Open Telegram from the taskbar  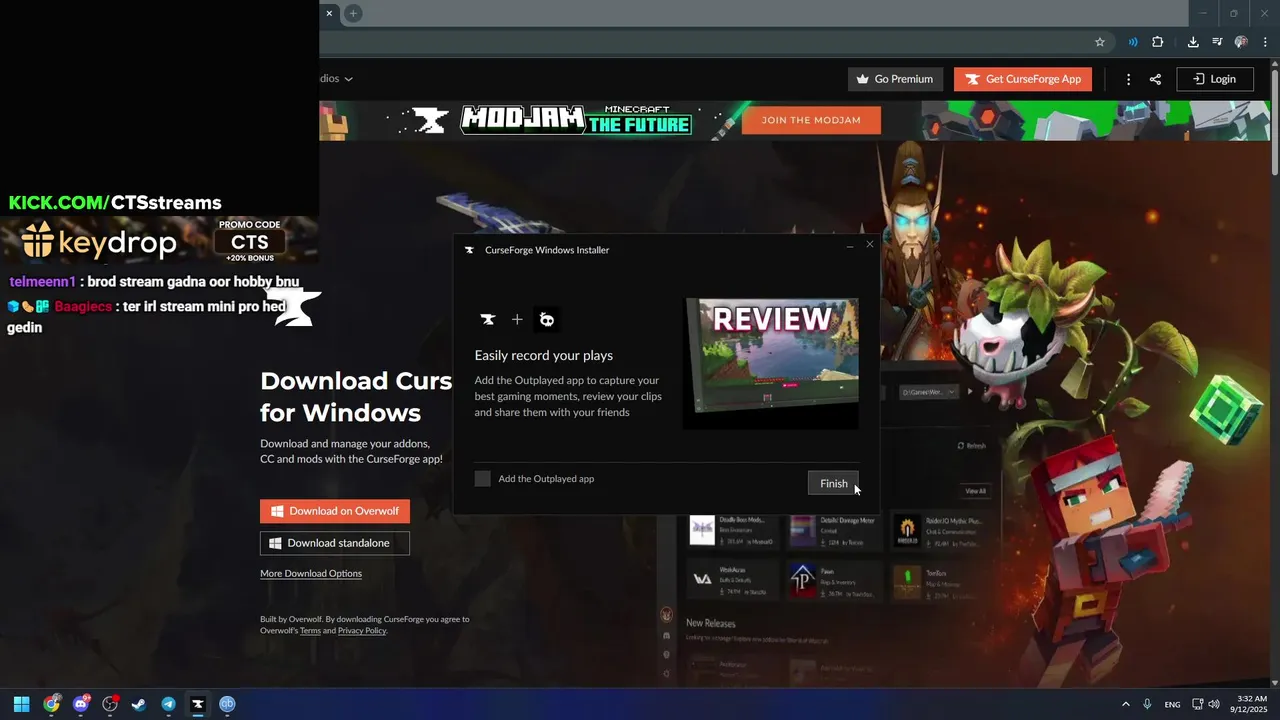(x=168, y=704)
